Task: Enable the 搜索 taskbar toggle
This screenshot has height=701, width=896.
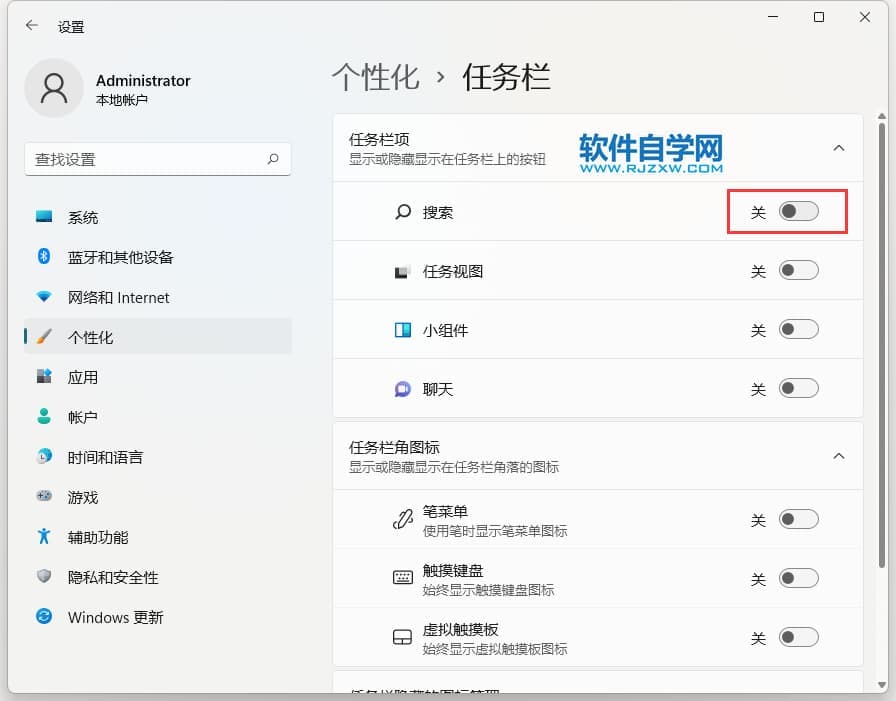Action: 798,212
